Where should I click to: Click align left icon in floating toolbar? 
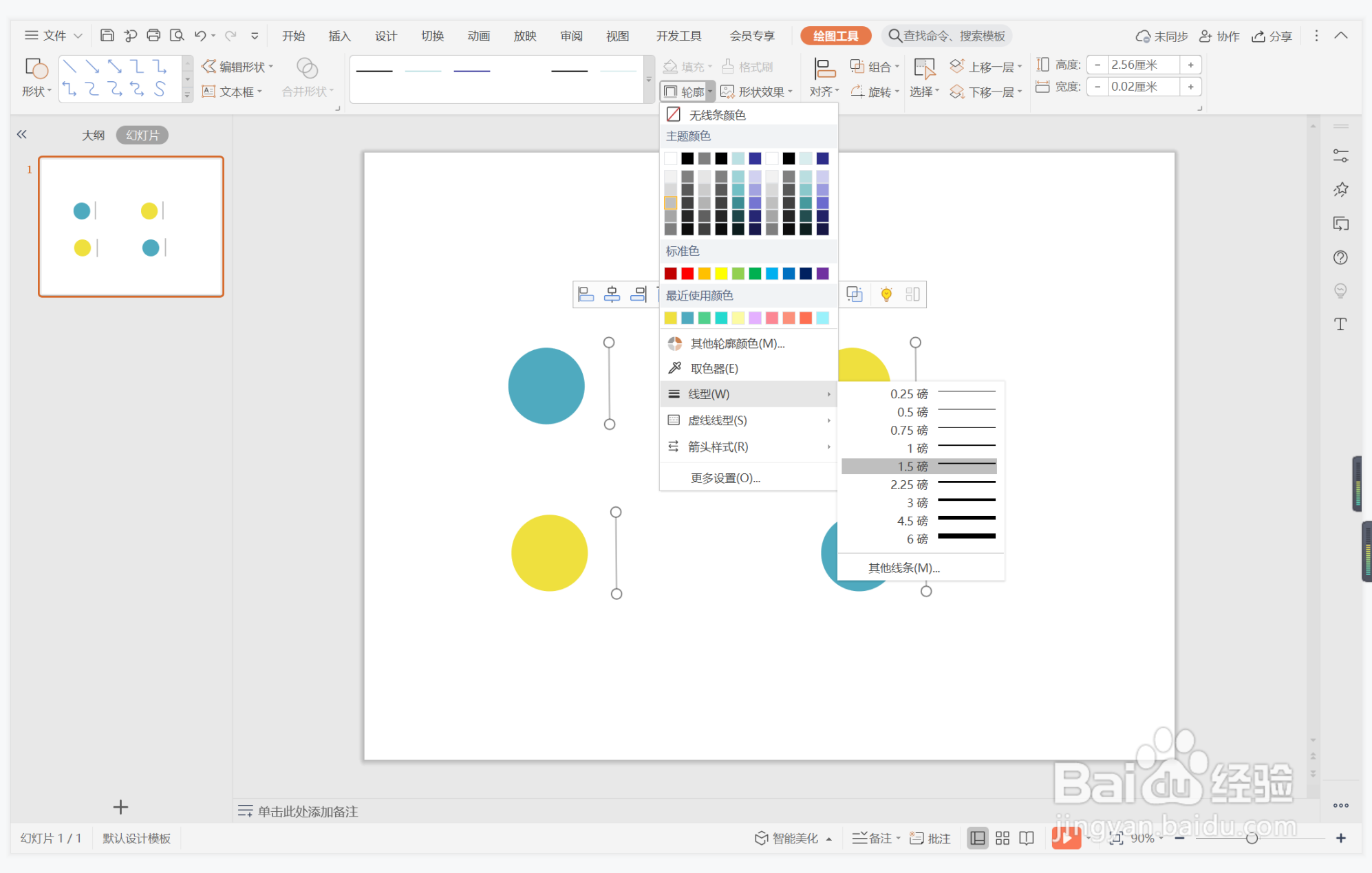click(x=586, y=294)
